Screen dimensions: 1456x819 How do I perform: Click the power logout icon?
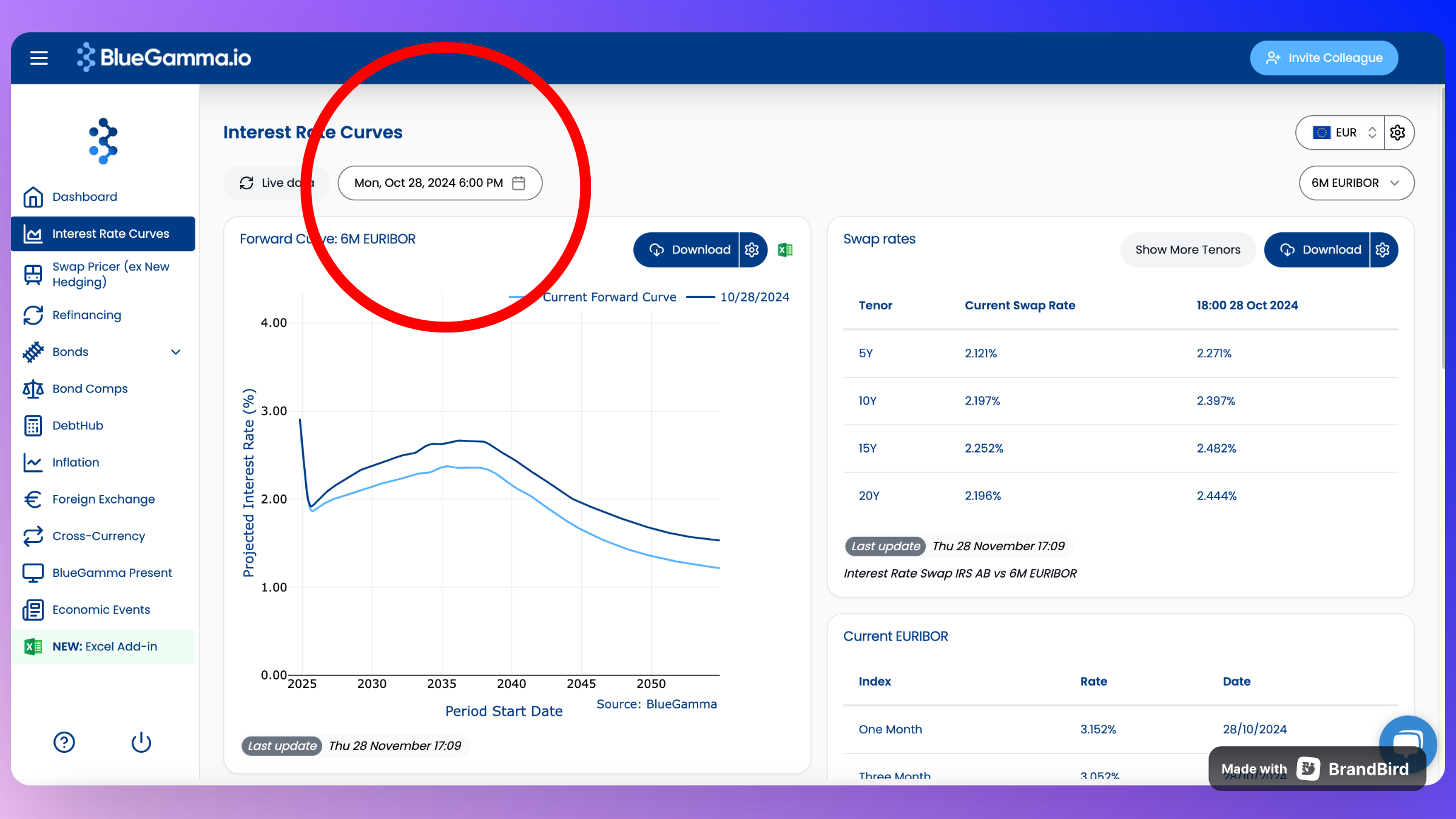(141, 741)
